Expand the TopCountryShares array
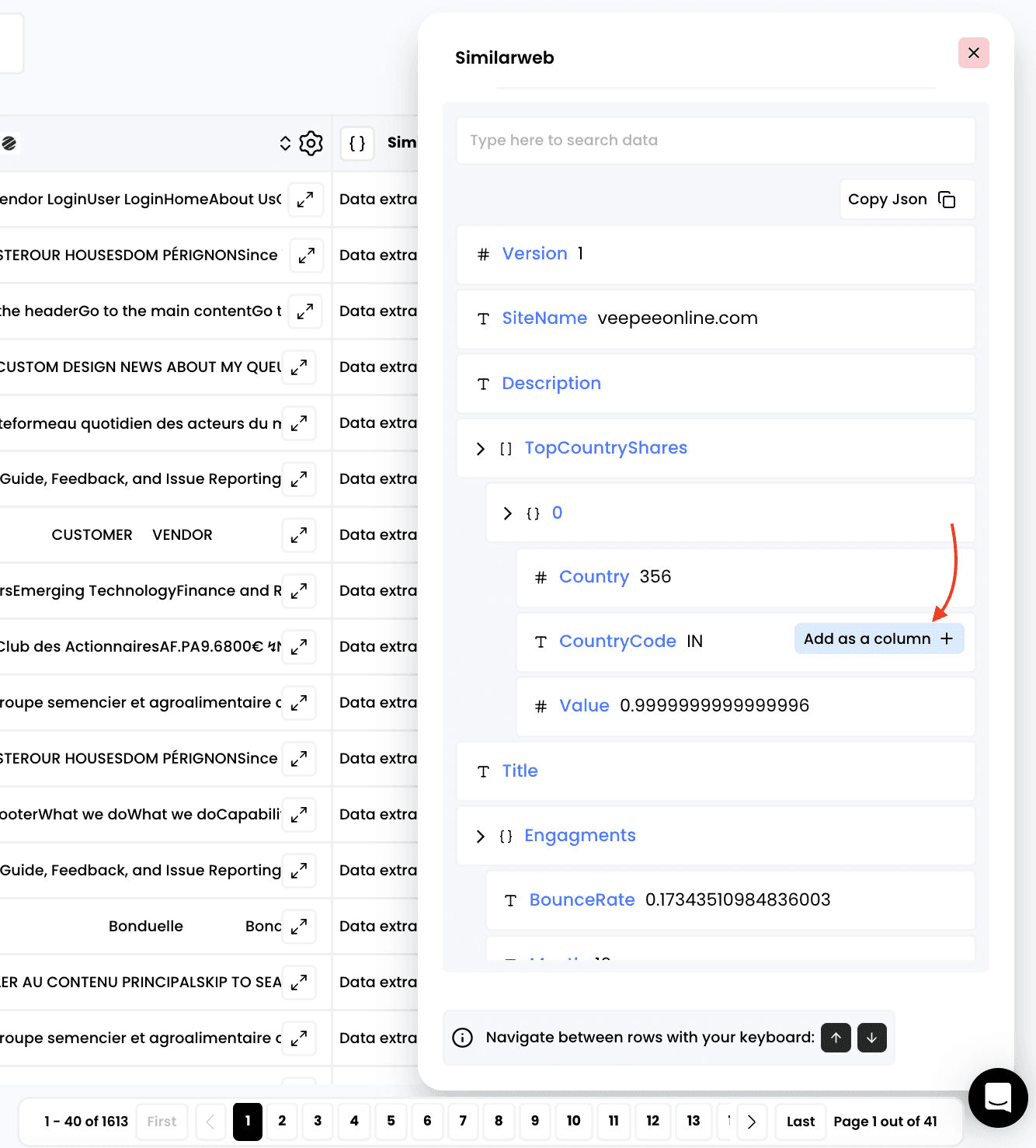1036x1148 pixels. pyautogui.click(x=481, y=449)
